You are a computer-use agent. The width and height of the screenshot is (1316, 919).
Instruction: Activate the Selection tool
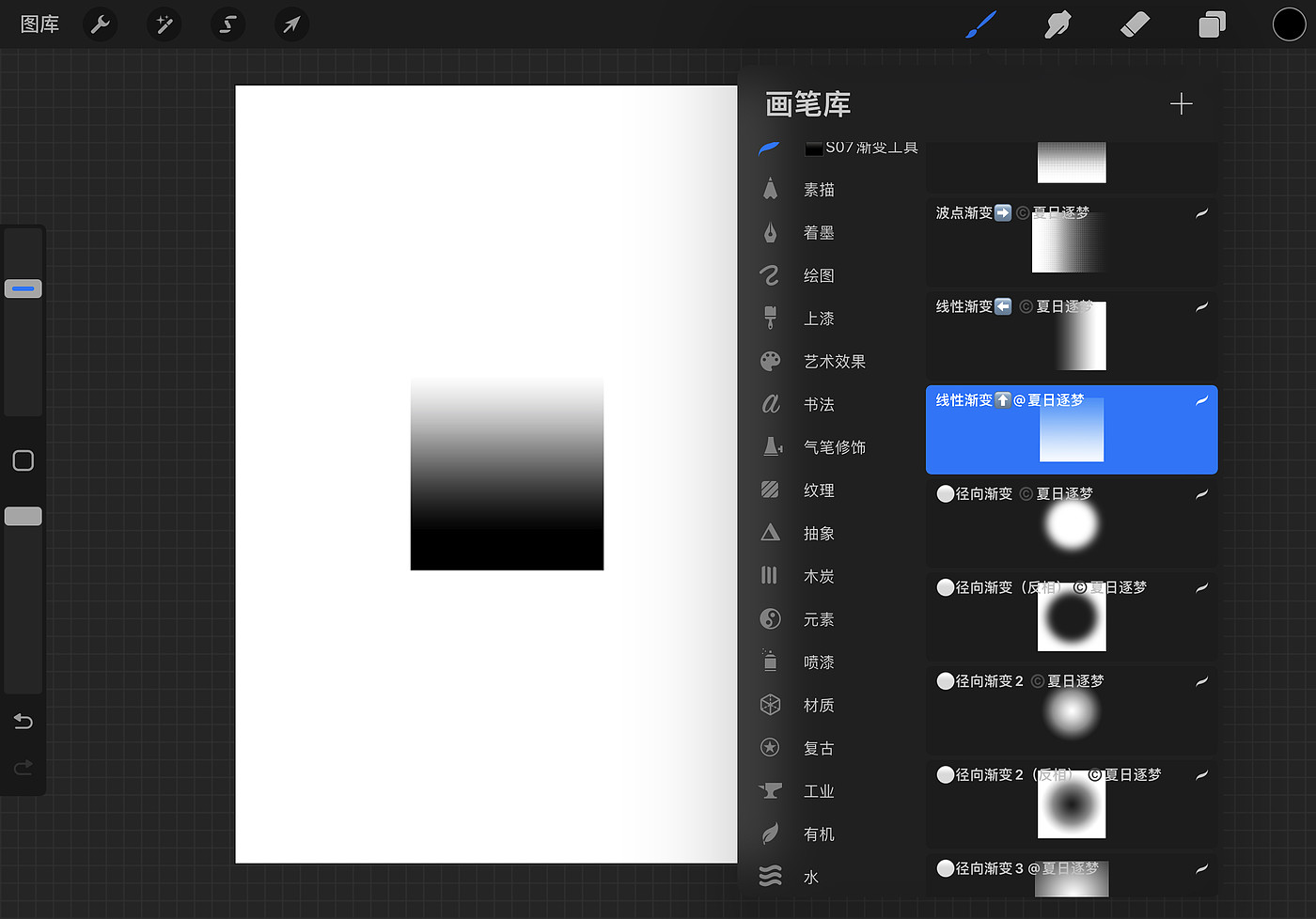pyautogui.click(x=227, y=24)
